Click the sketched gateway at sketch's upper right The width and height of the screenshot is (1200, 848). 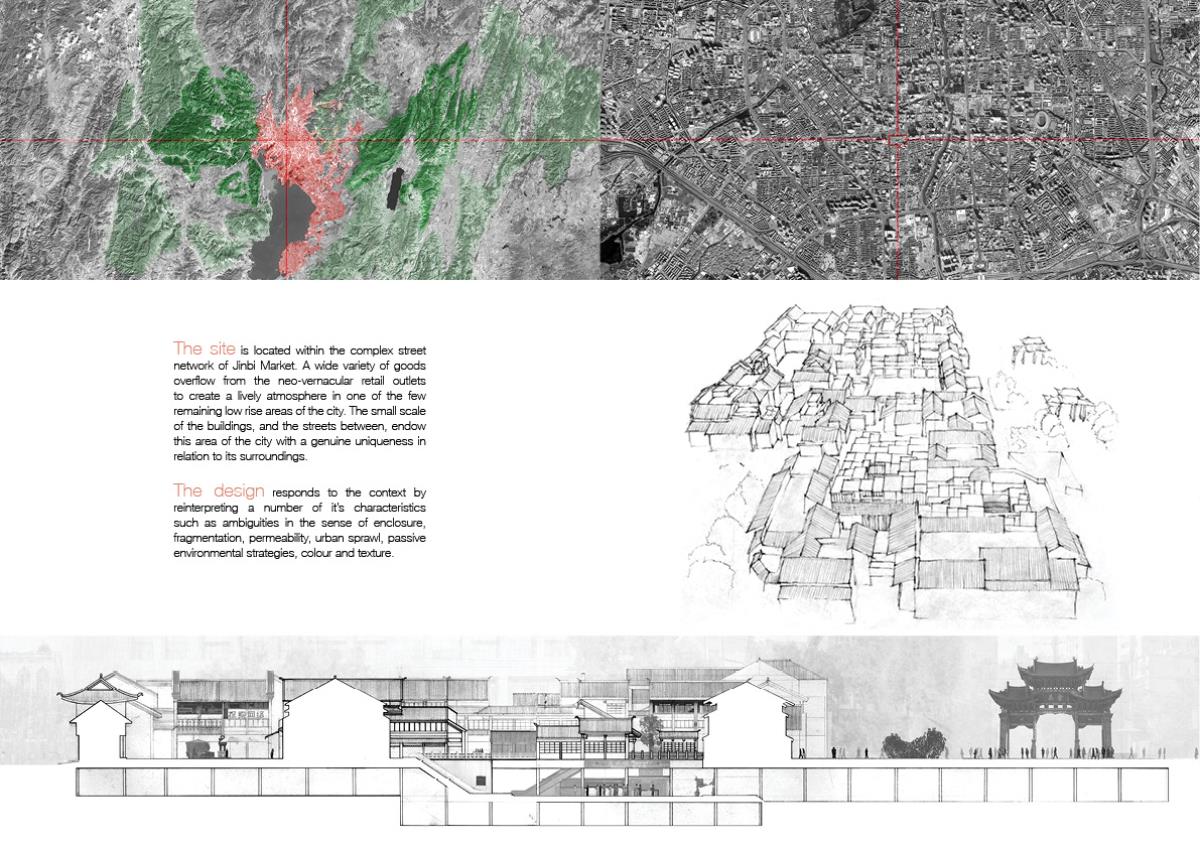click(x=1030, y=353)
